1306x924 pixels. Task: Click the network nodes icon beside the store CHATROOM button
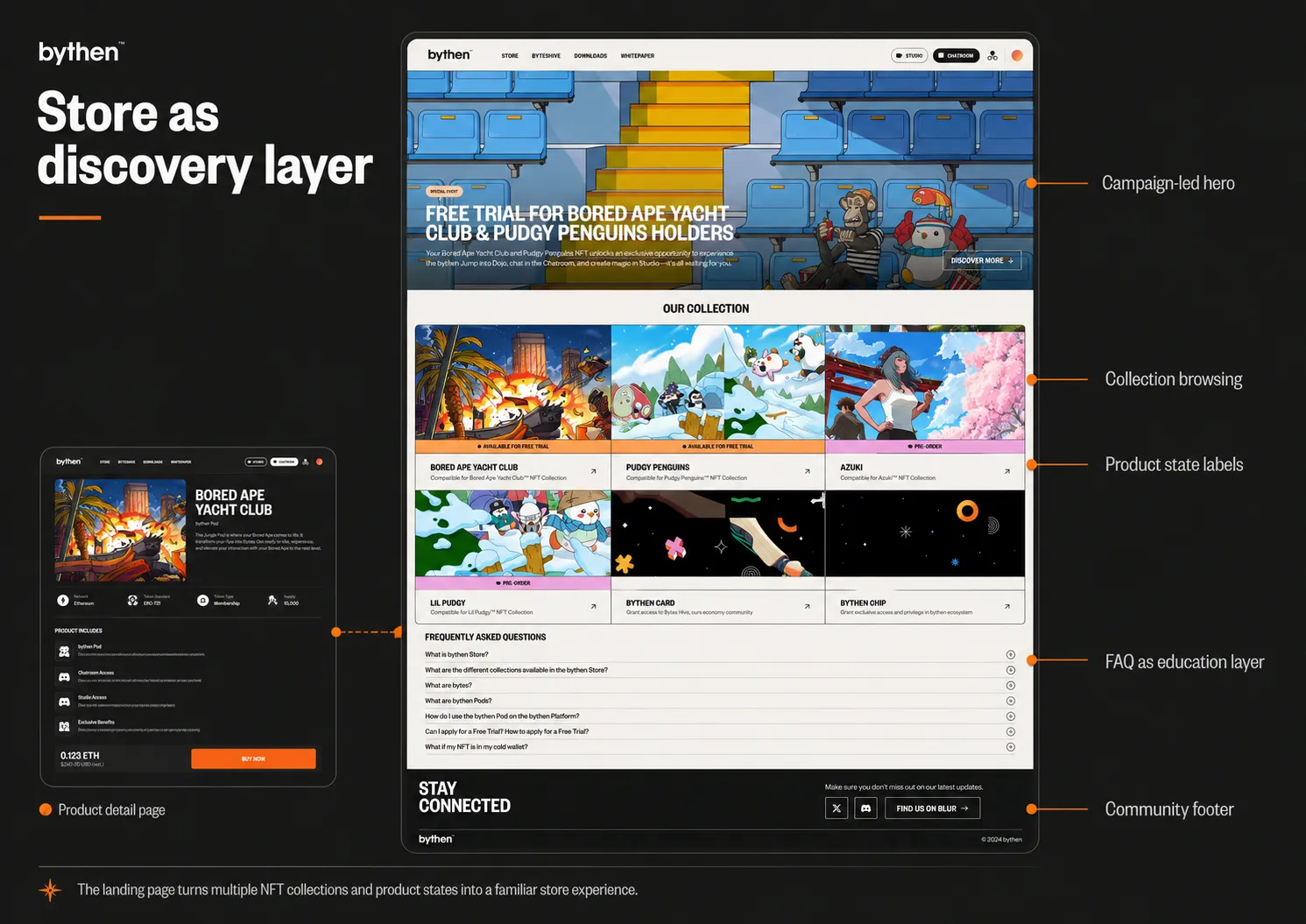[x=992, y=55]
